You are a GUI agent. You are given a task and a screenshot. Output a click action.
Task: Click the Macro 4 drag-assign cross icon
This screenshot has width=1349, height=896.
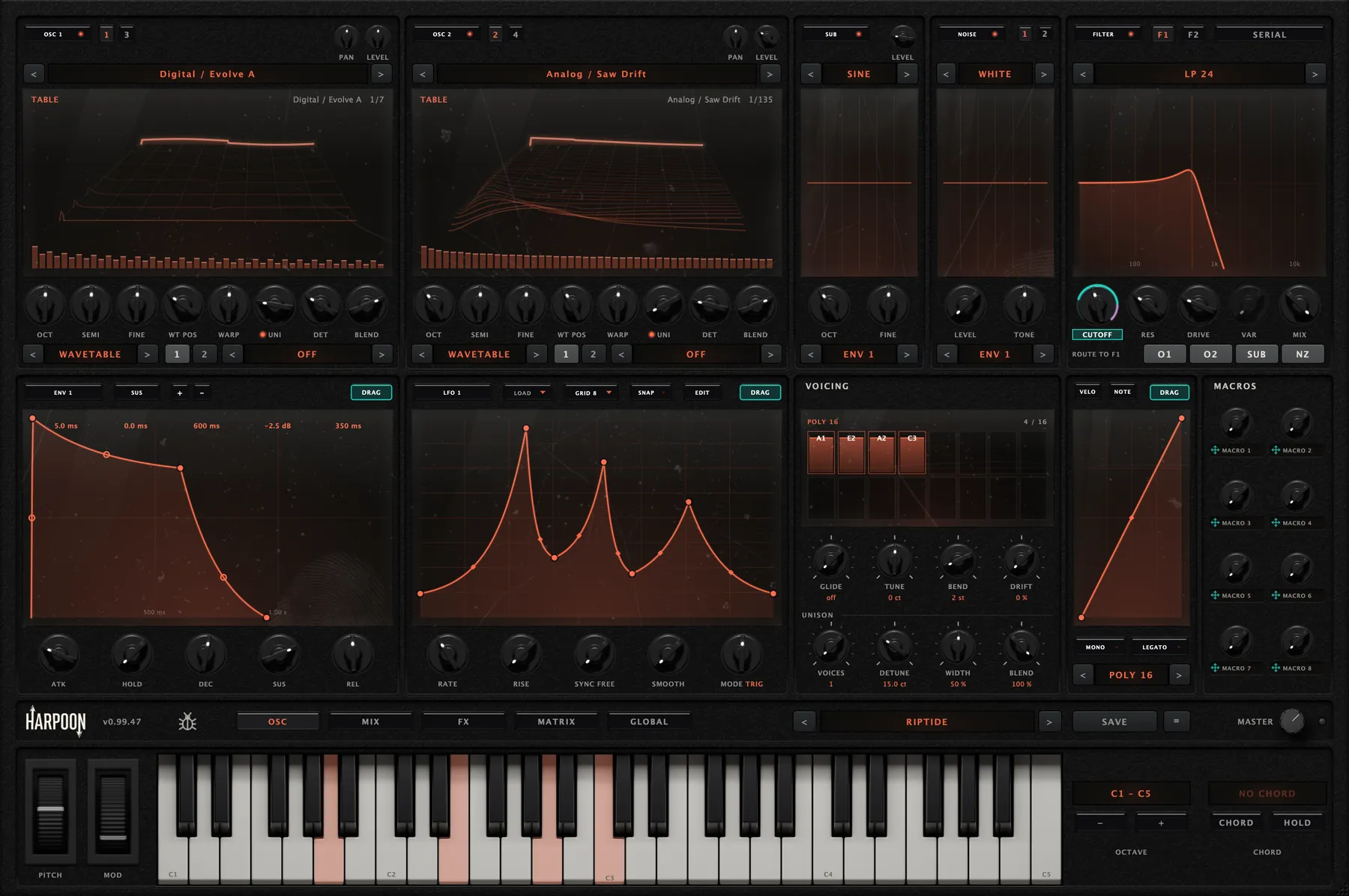click(x=1276, y=523)
